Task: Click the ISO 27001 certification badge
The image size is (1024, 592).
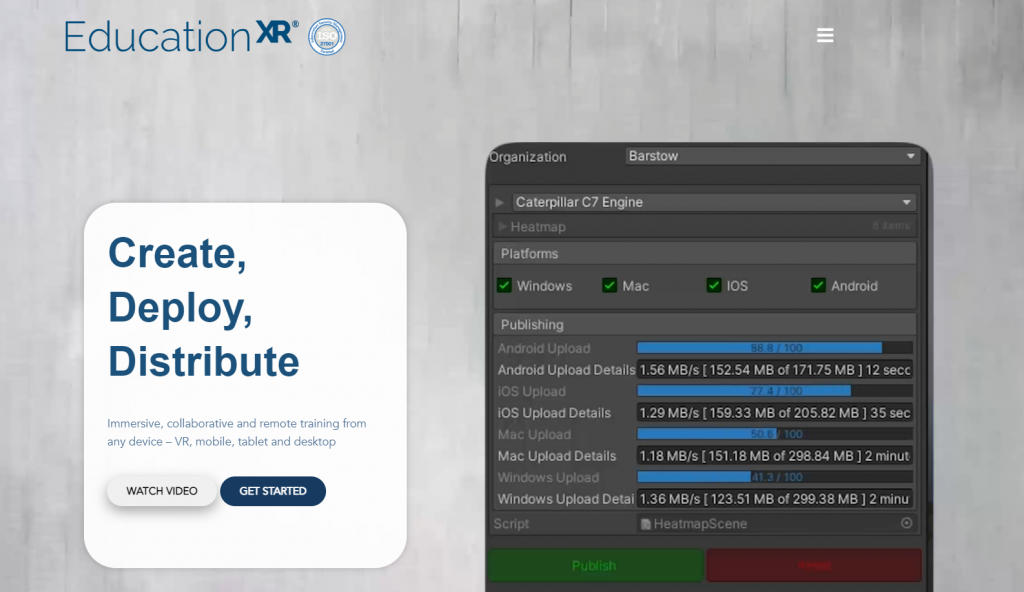Action: [x=327, y=37]
